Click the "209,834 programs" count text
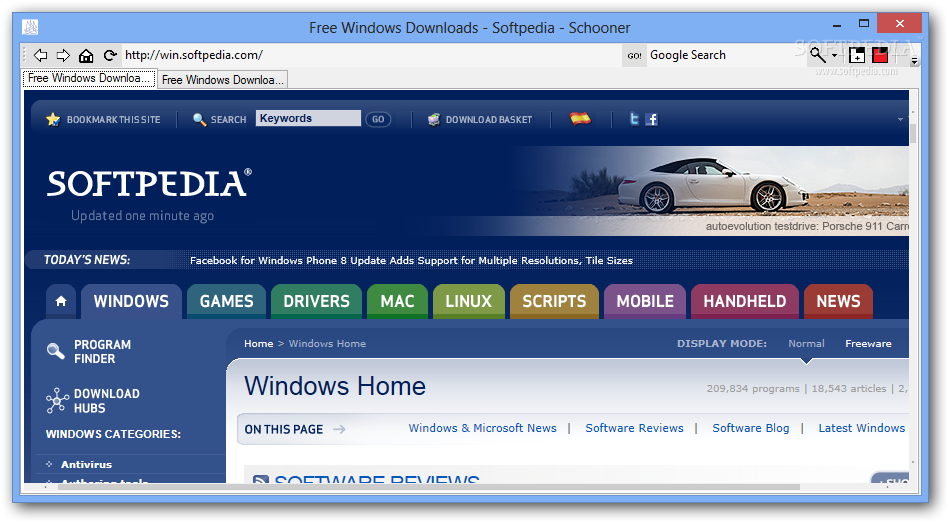The width and height of the screenshot is (949, 523). tap(753, 389)
